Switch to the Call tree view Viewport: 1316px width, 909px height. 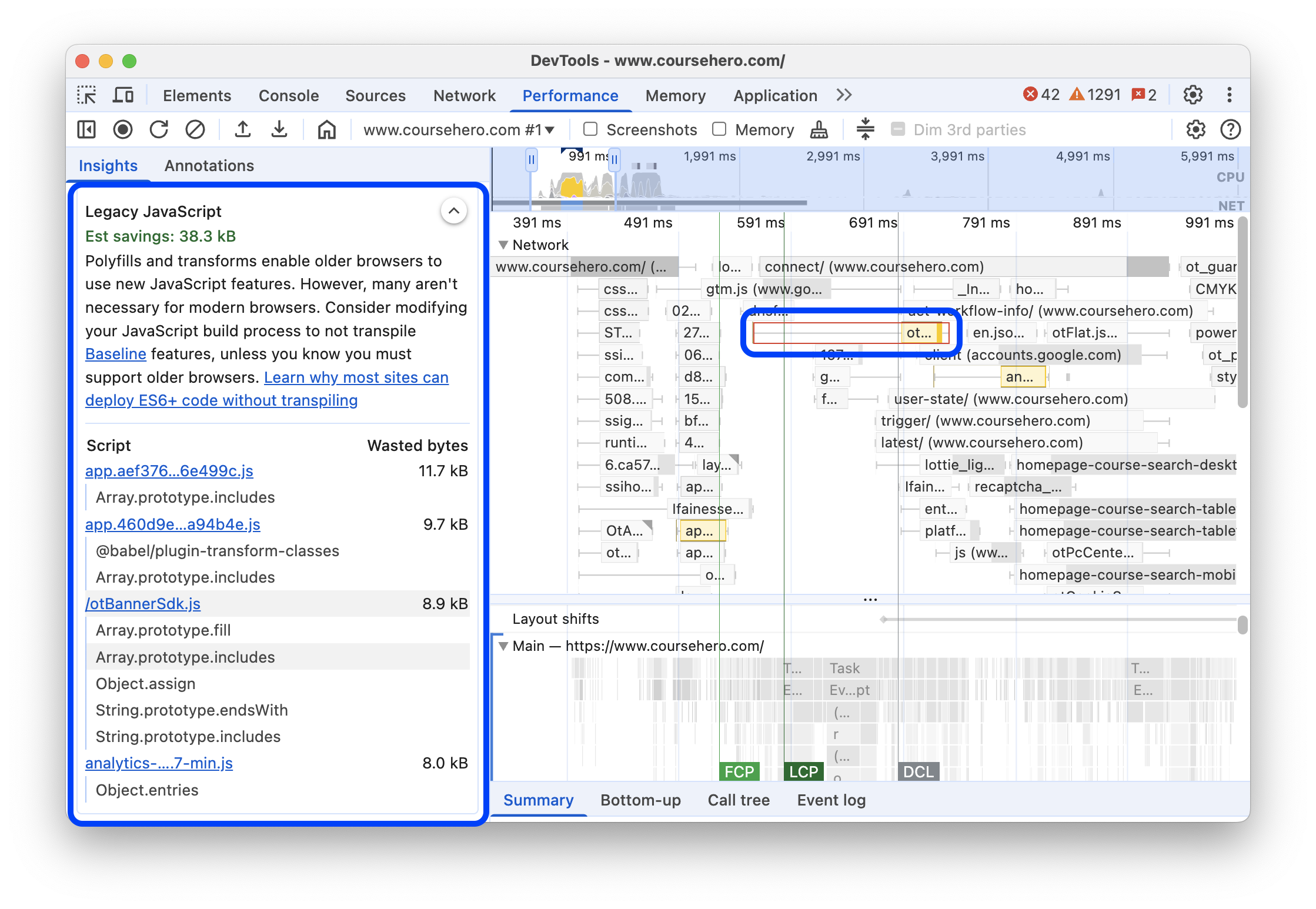pyautogui.click(x=739, y=800)
